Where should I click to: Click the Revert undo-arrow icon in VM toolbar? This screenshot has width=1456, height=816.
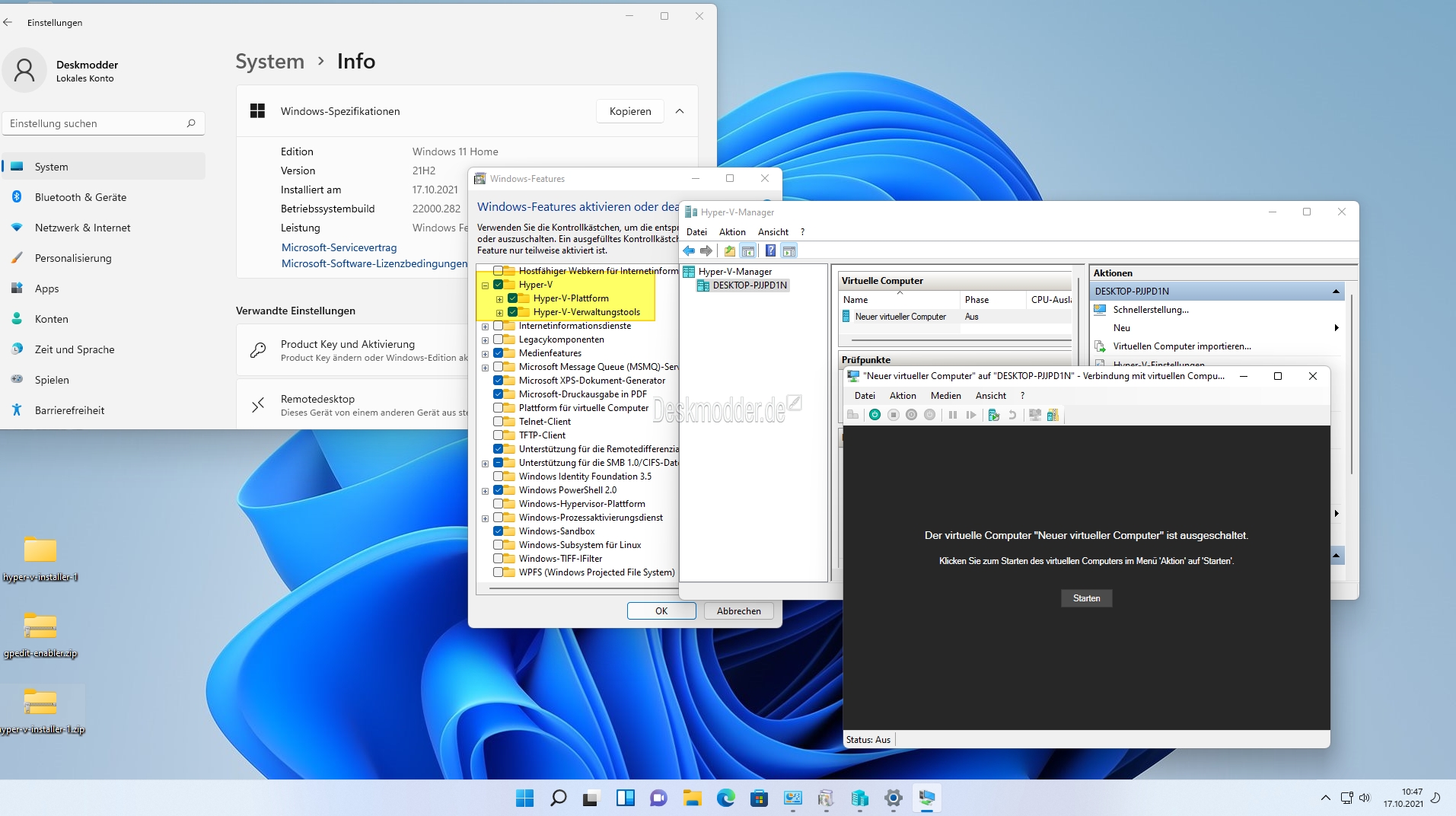pyautogui.click(x=1012, y=415)
